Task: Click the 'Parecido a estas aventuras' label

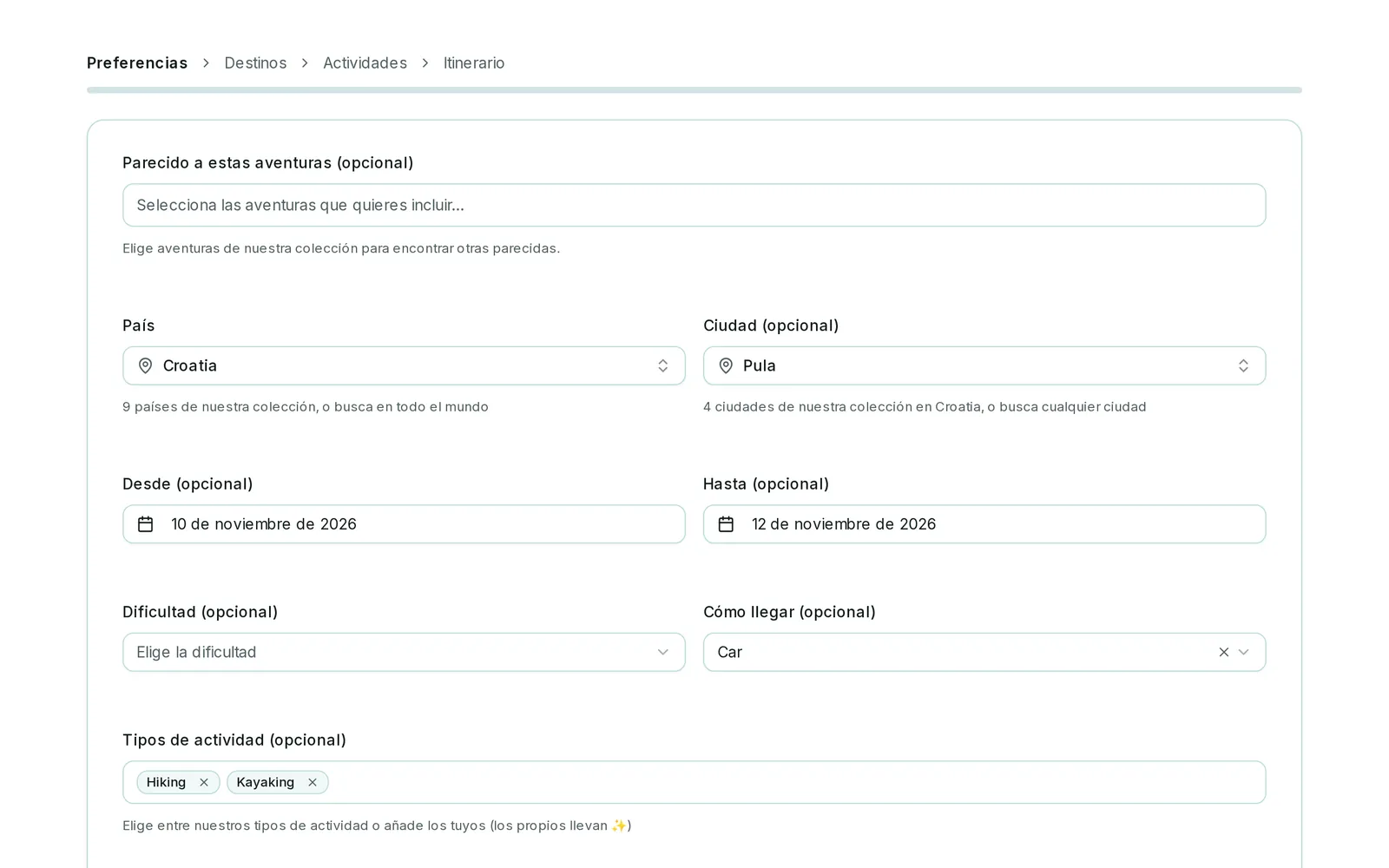Action: [268, 162]
